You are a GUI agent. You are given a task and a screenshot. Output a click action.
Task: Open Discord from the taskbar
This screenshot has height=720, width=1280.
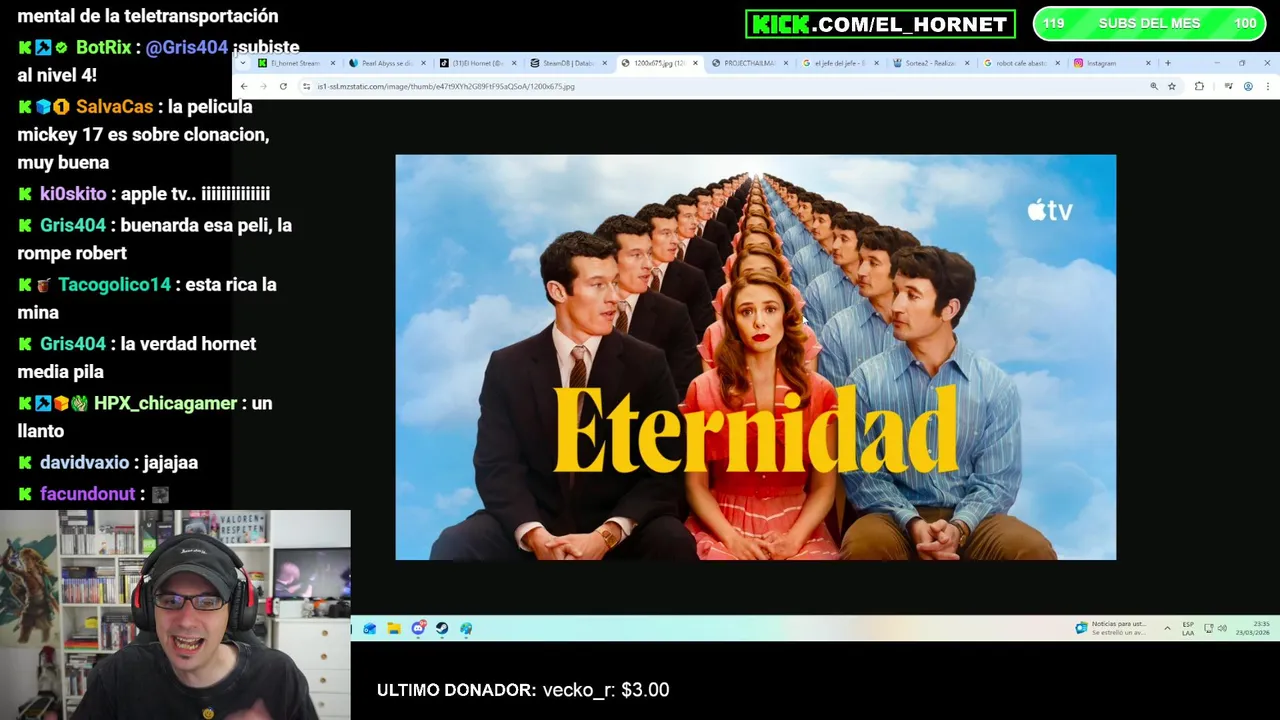tap(418, 628)
